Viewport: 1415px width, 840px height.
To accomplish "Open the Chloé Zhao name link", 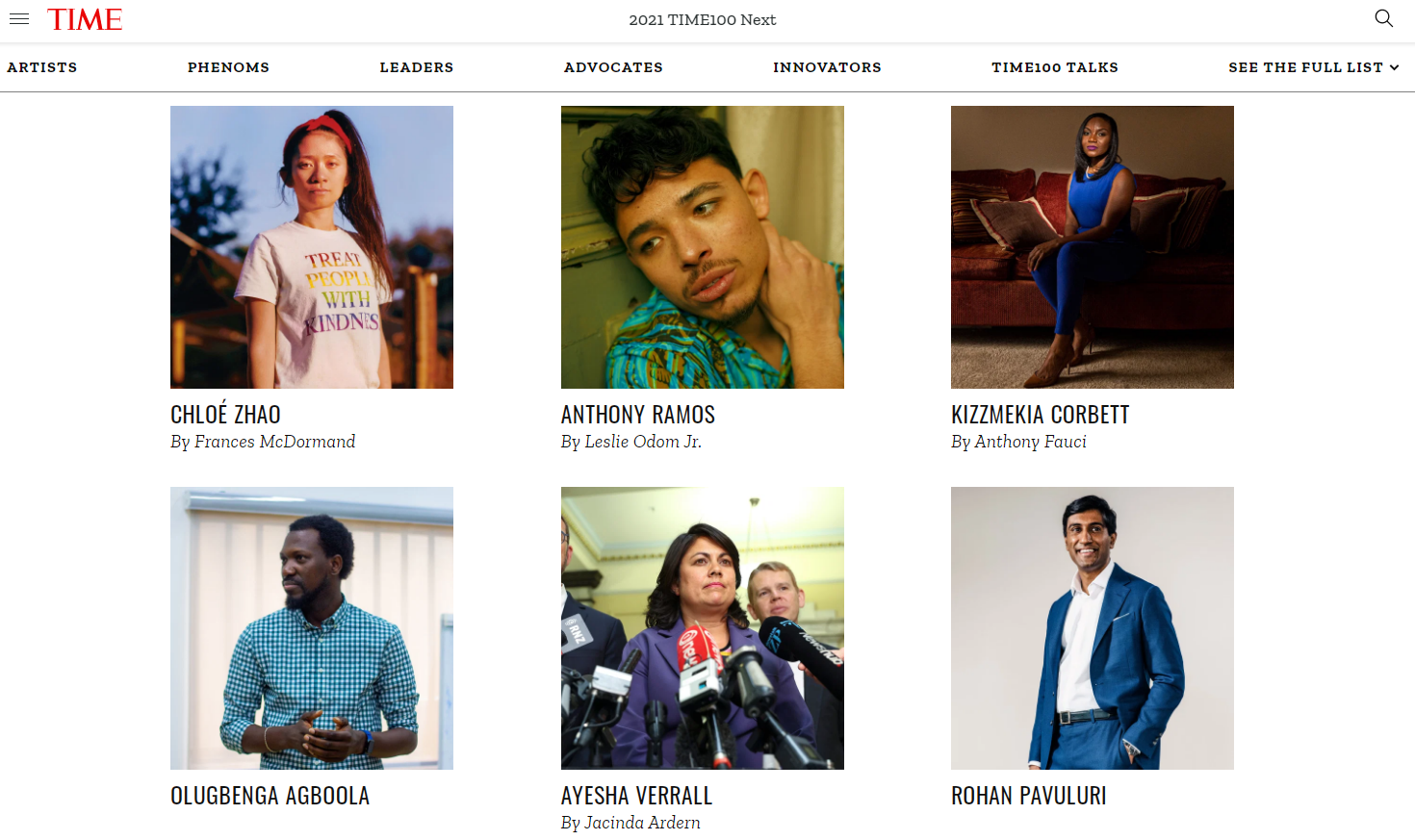I will (x=225, y=414).
